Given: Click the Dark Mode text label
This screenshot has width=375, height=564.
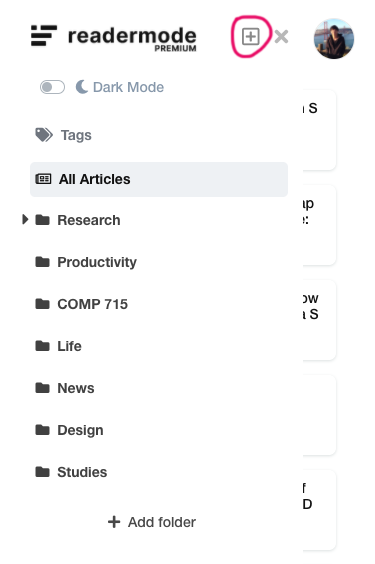Looking at the screenshot, I should (128, 87).
